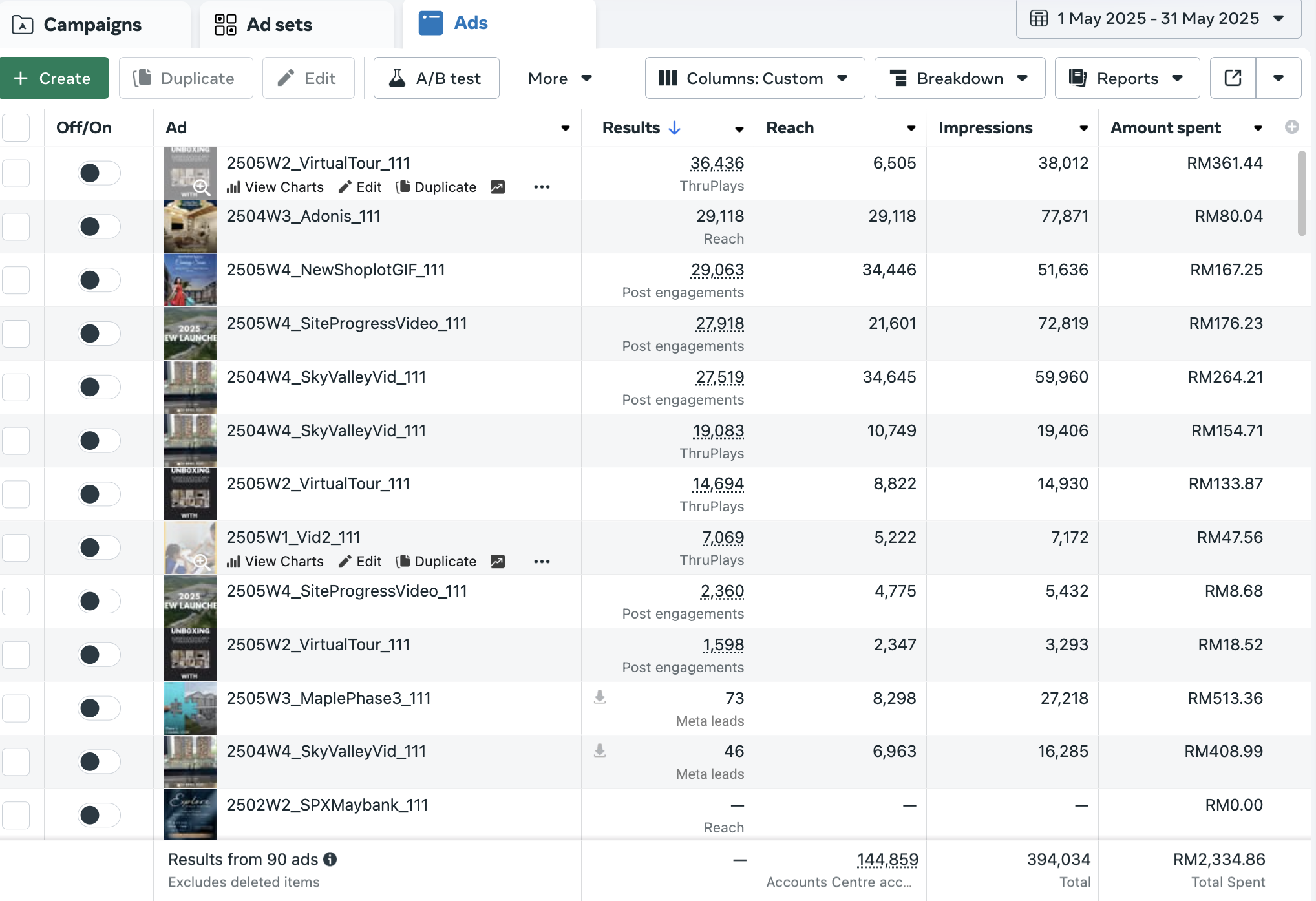Click the 144,859 total reach link
The height and width of the screenshot is (901, 1316).
pyautogui.click(x=887, y=860)
